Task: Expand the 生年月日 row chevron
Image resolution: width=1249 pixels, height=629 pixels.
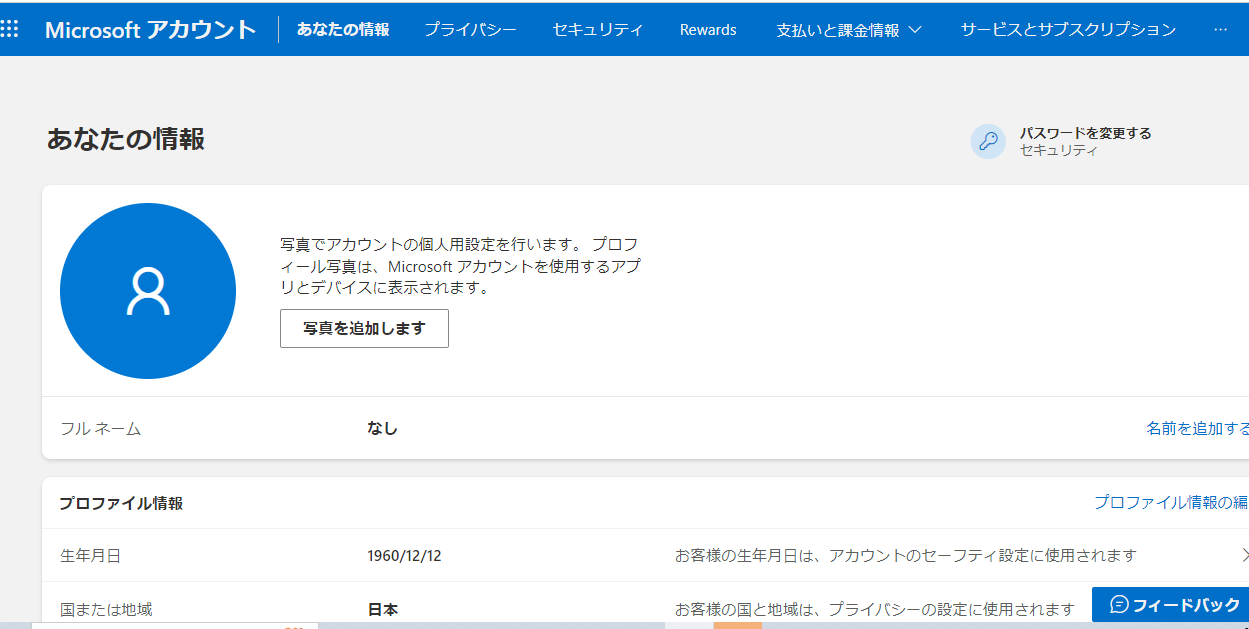Action: (1244, 555)
